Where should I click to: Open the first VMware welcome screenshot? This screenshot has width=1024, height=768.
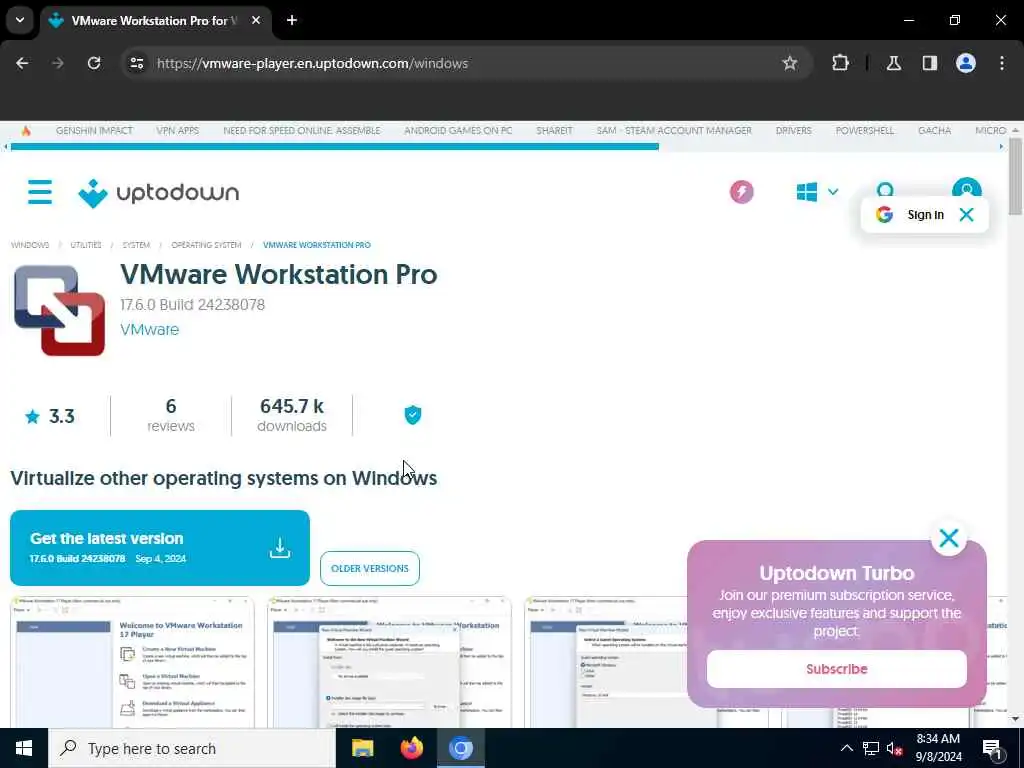132,662
